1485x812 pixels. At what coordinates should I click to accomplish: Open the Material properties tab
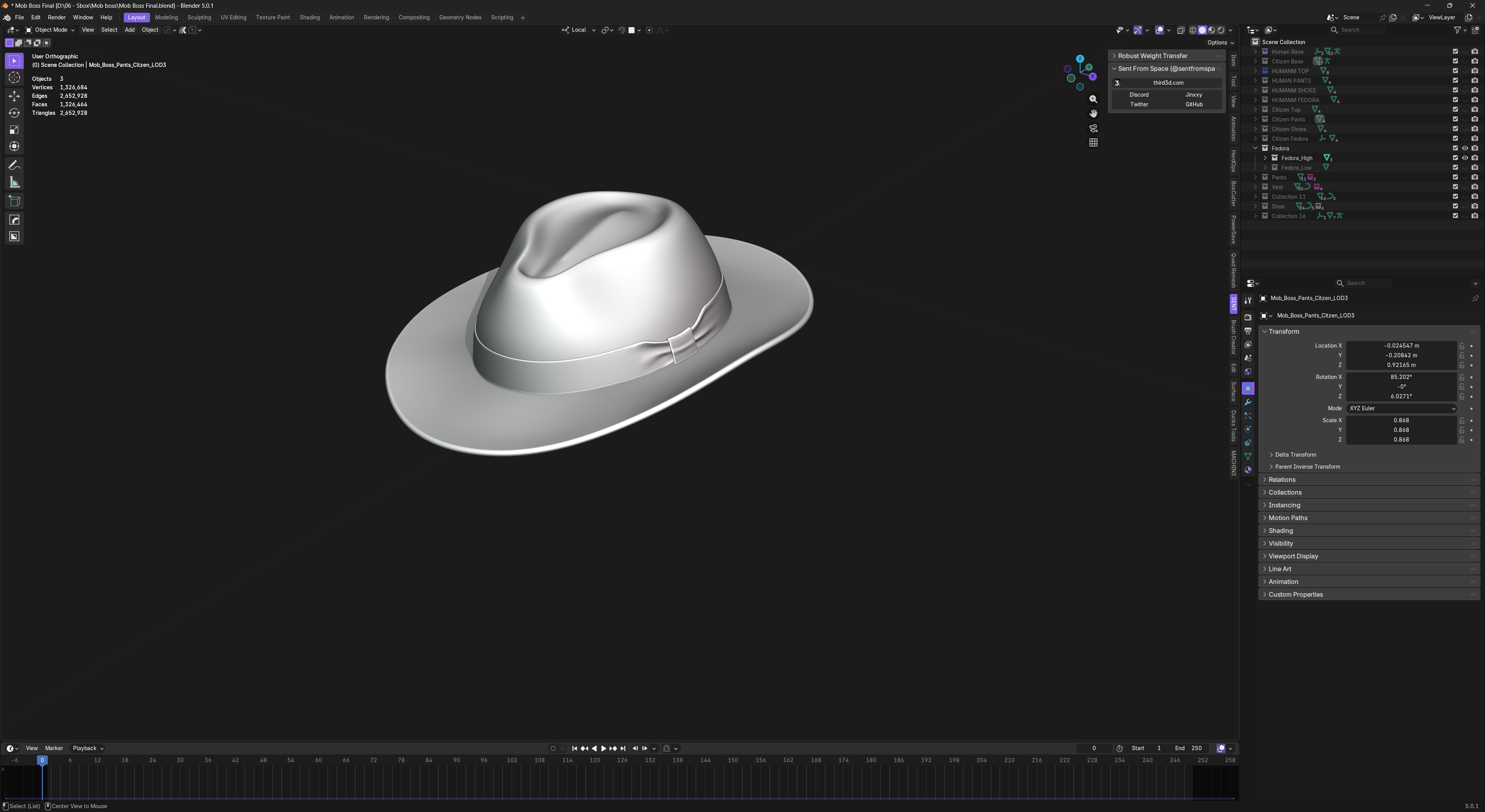pyautogui.click(x=1248, y=470)
